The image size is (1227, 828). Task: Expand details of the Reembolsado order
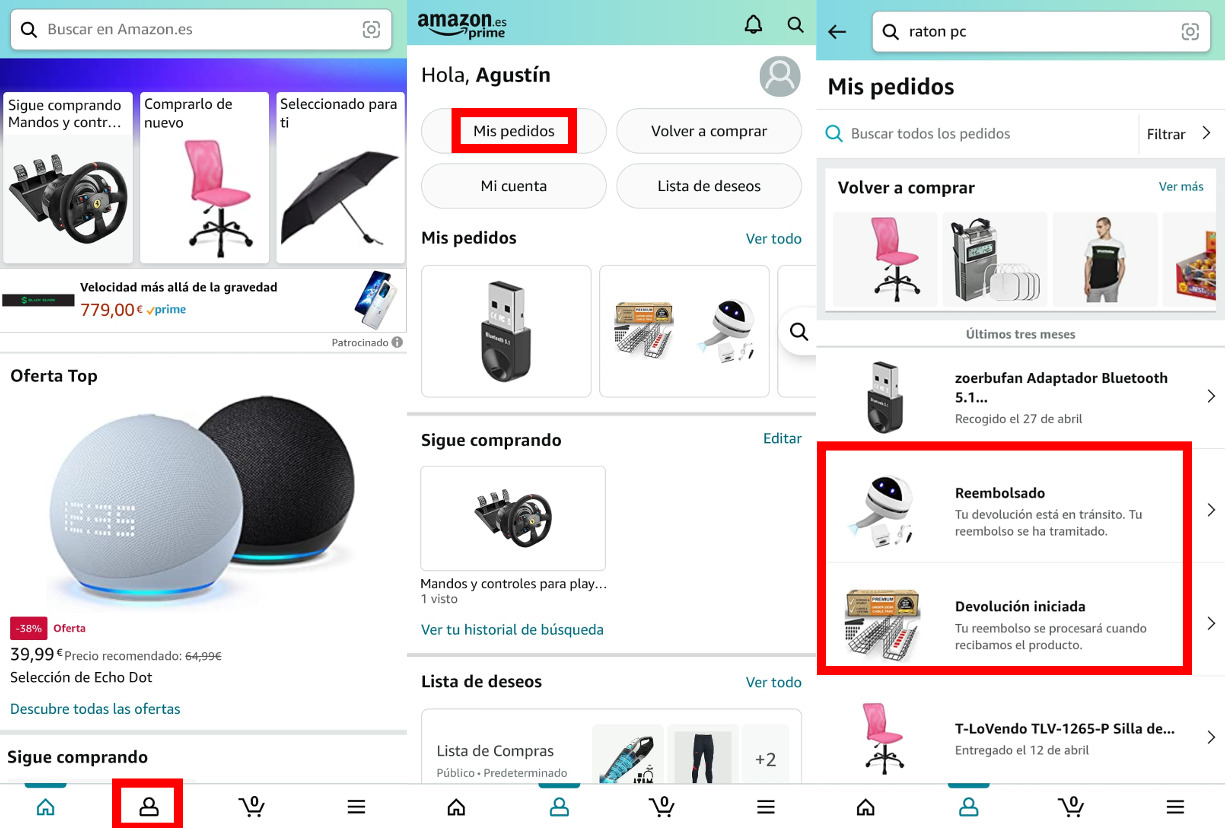point(1211,510)
